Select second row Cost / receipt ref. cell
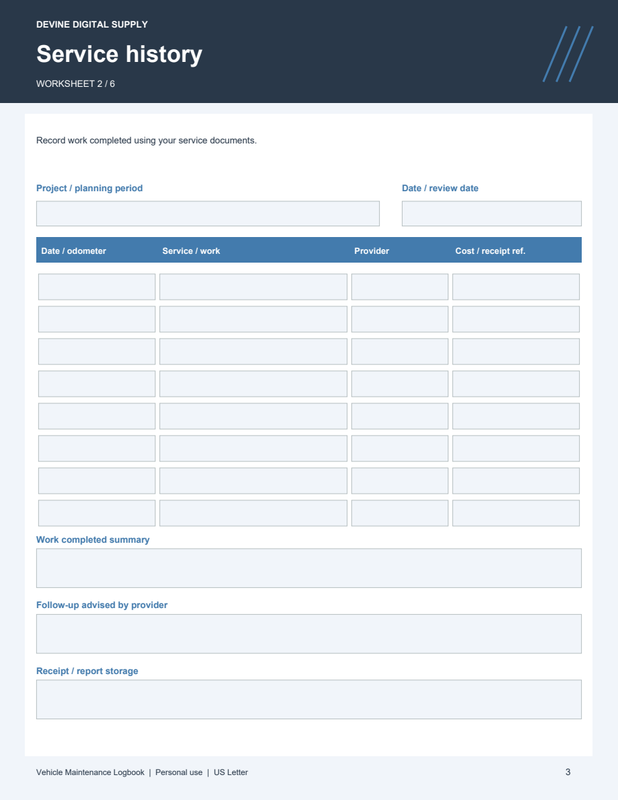Viewport: 618px width, 800px height. (x=516, y=319)
